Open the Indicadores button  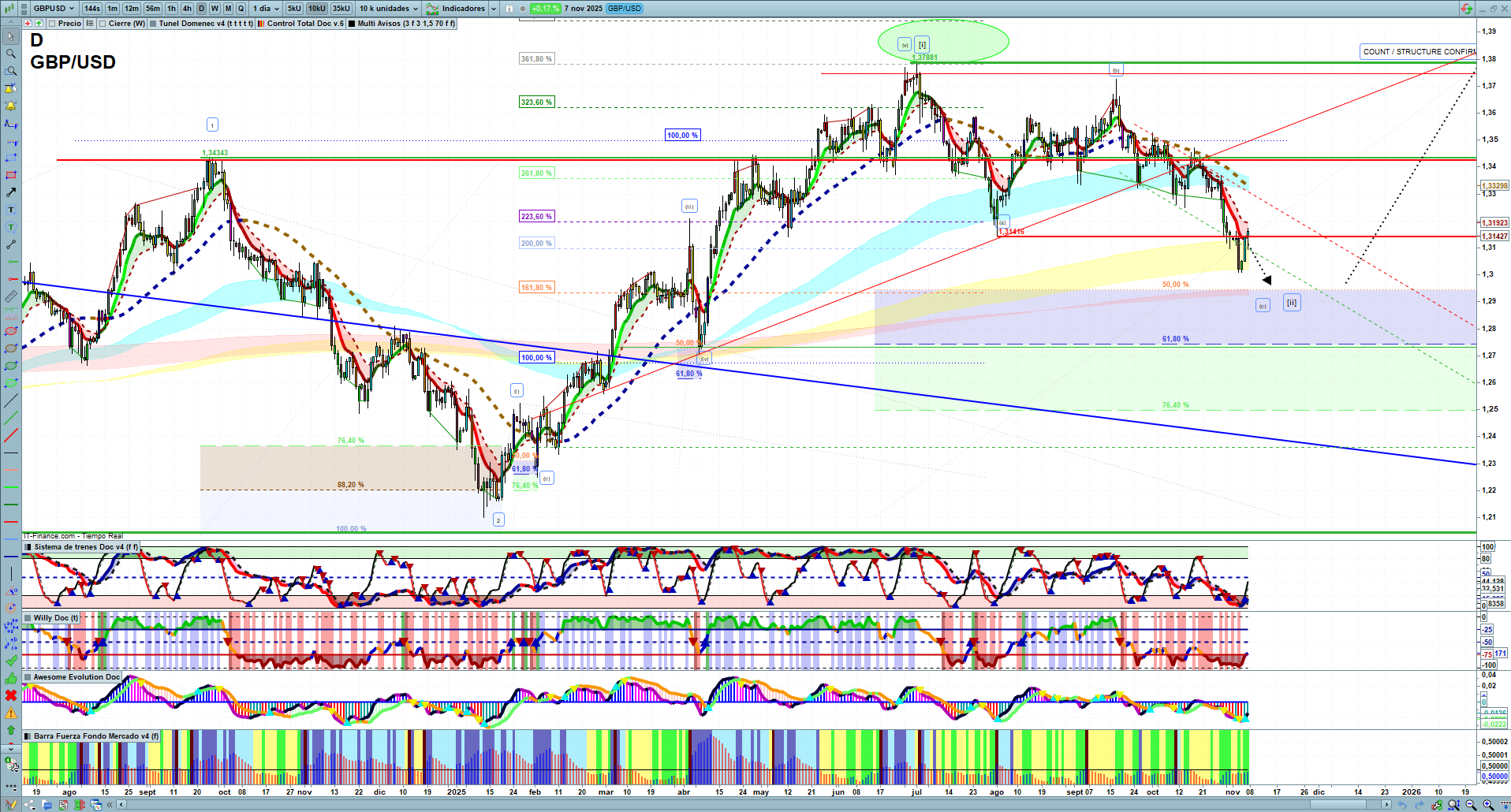462,9
